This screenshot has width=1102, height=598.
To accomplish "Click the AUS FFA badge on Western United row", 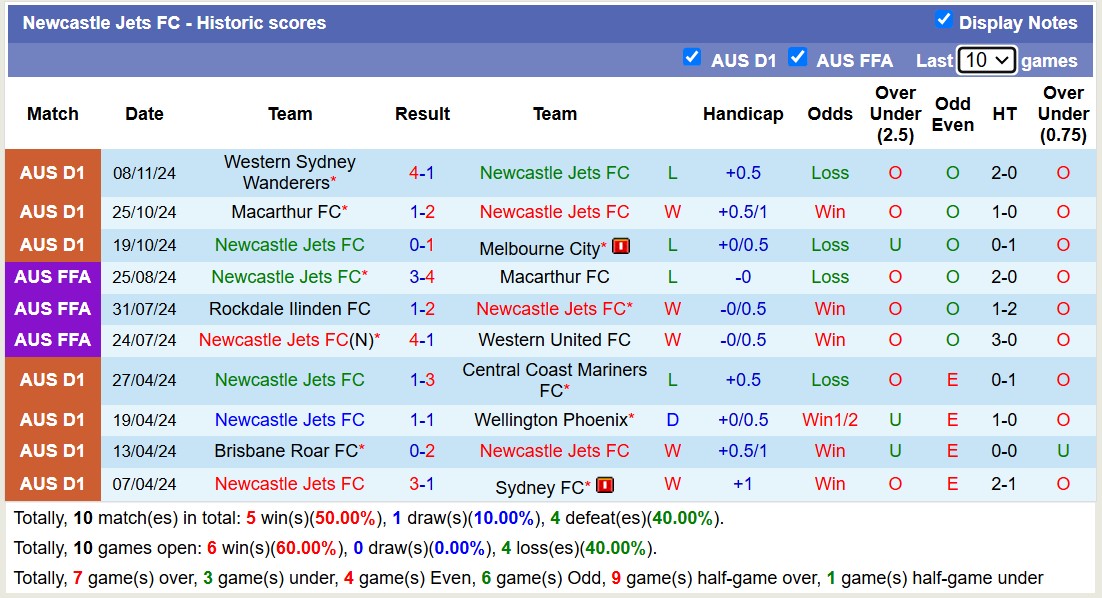I will coord(52,340).
